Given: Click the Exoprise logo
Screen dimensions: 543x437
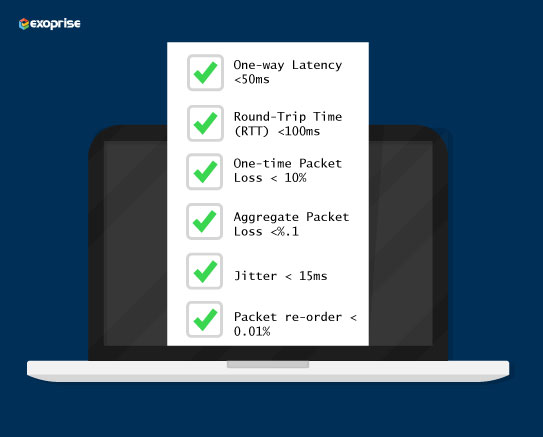Looking at the screenshot, I should (50, 24).
